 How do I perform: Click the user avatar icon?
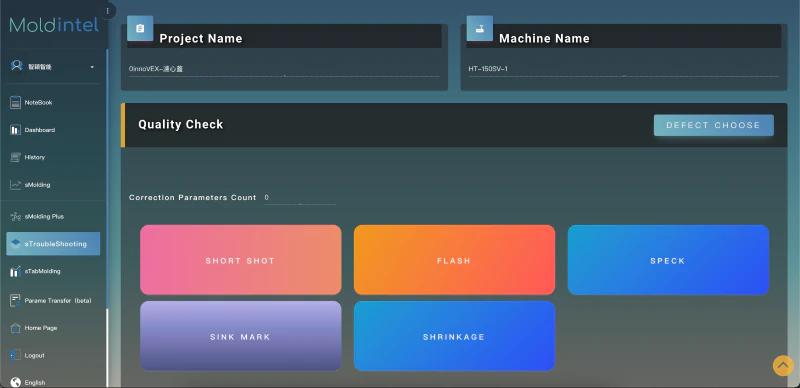tap(17, 66)
